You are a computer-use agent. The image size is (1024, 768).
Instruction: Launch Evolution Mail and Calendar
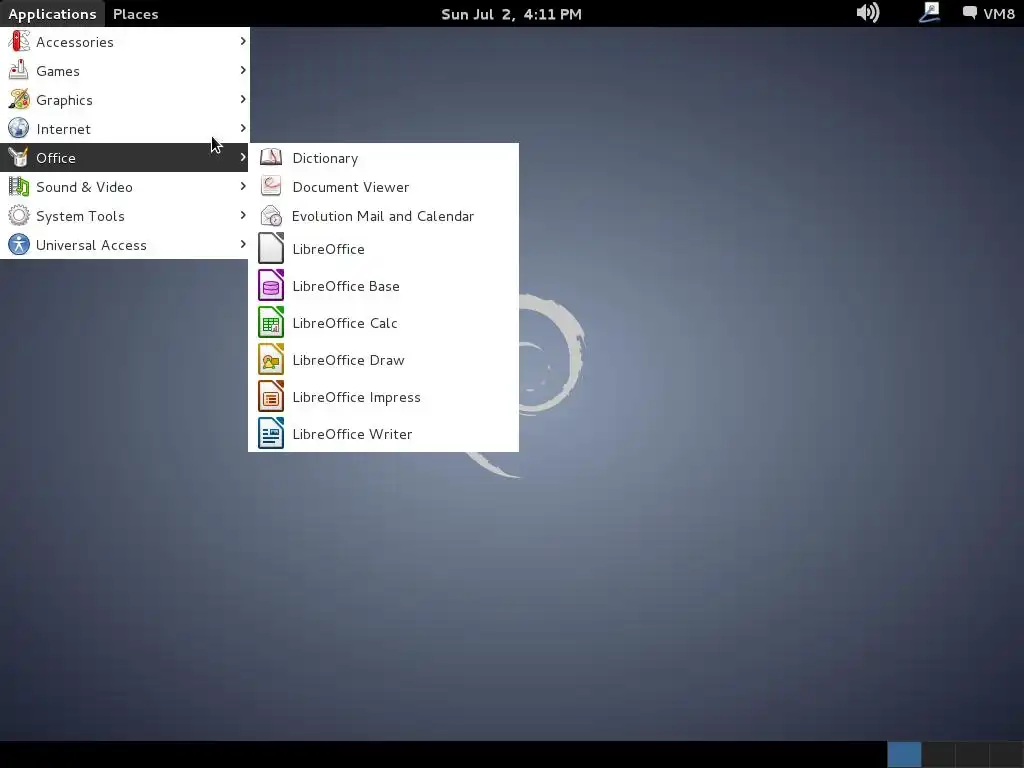point(383,216)
